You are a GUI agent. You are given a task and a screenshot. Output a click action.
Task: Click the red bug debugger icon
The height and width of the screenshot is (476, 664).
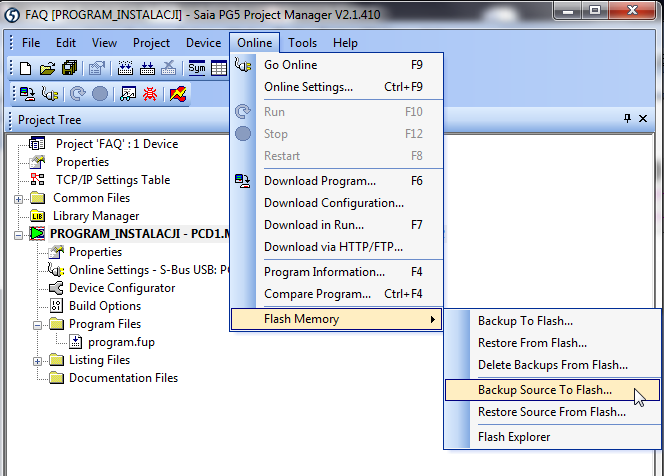click(x=149, y=94)
